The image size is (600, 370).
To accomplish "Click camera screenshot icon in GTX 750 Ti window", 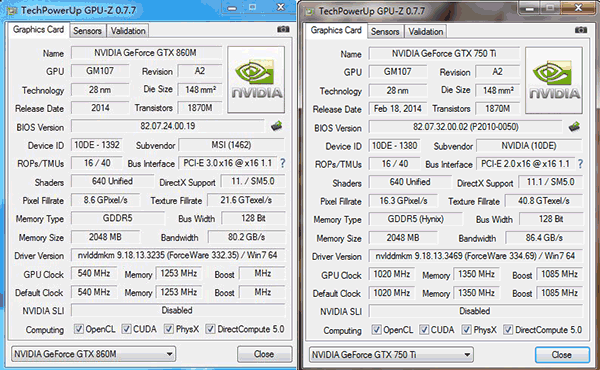I will tap(581, 30).
